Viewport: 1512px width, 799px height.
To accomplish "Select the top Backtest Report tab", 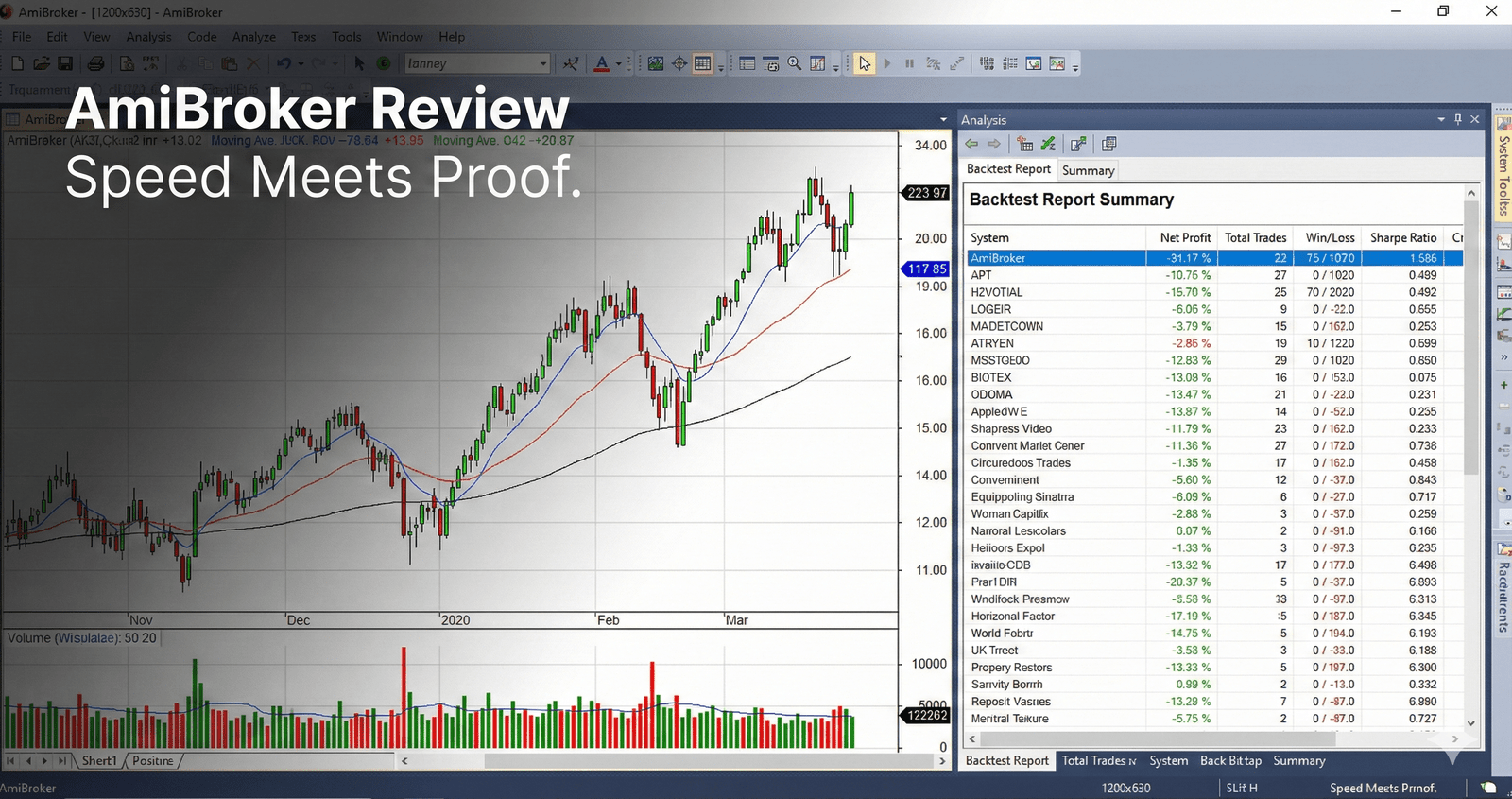I will point(1008,168).
